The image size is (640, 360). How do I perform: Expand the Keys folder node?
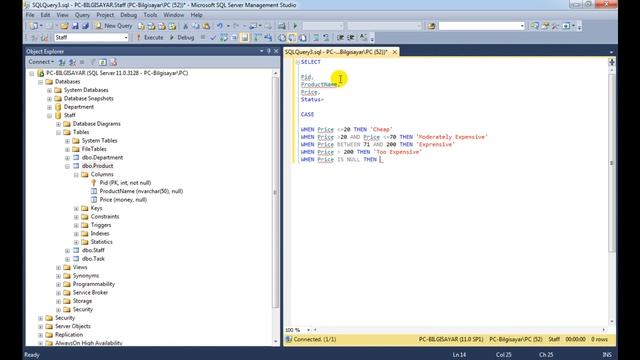76,209
